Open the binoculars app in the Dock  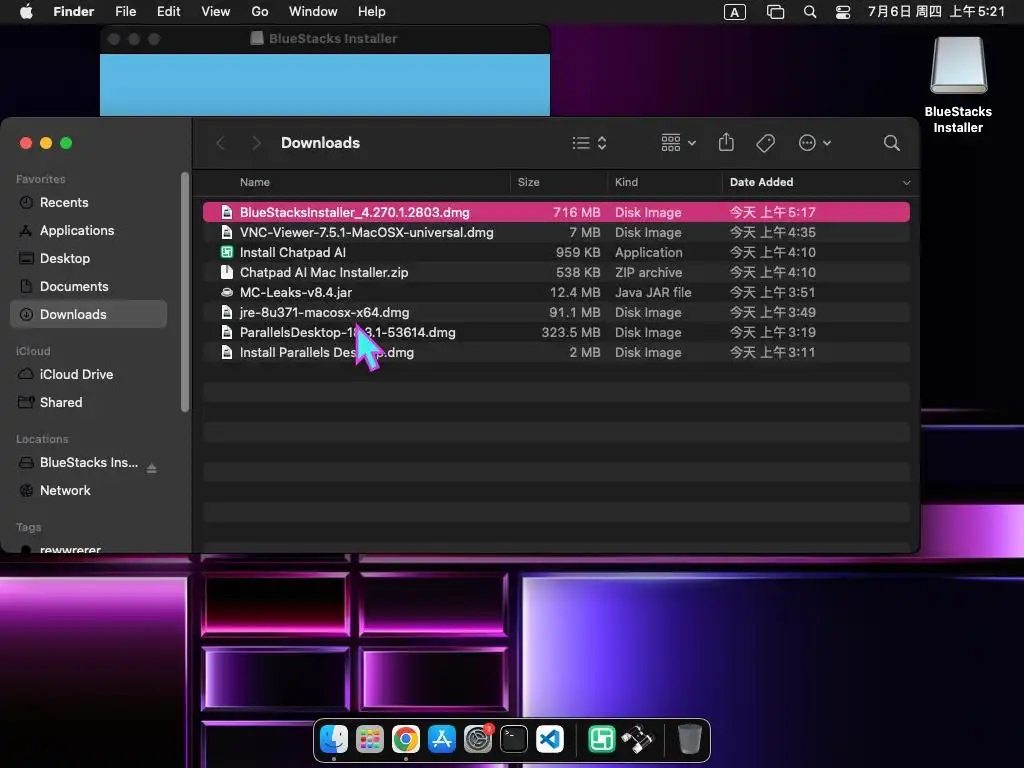click(637, 739)
